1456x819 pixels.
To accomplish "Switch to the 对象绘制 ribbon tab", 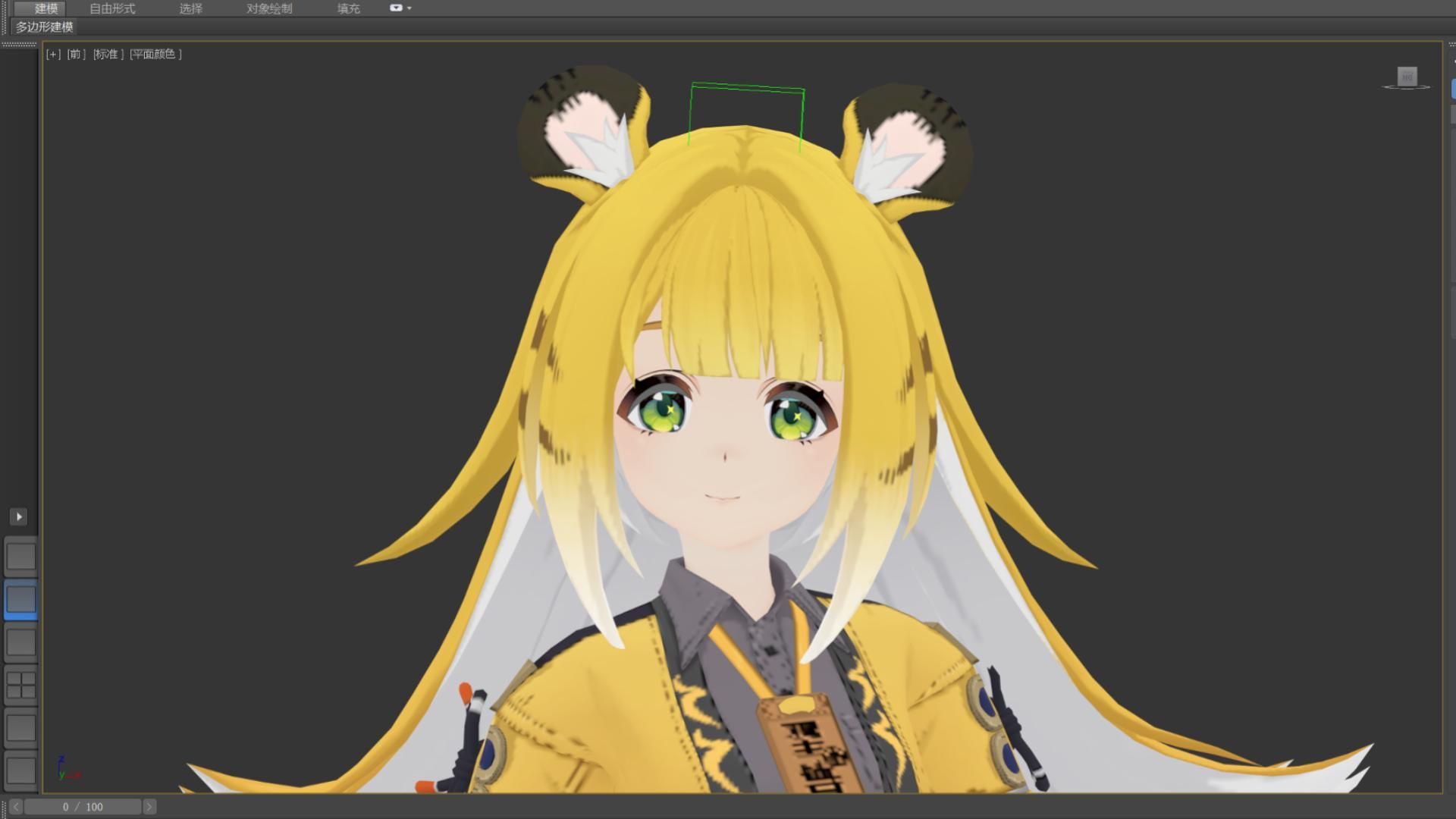I will tap(269, 8).
